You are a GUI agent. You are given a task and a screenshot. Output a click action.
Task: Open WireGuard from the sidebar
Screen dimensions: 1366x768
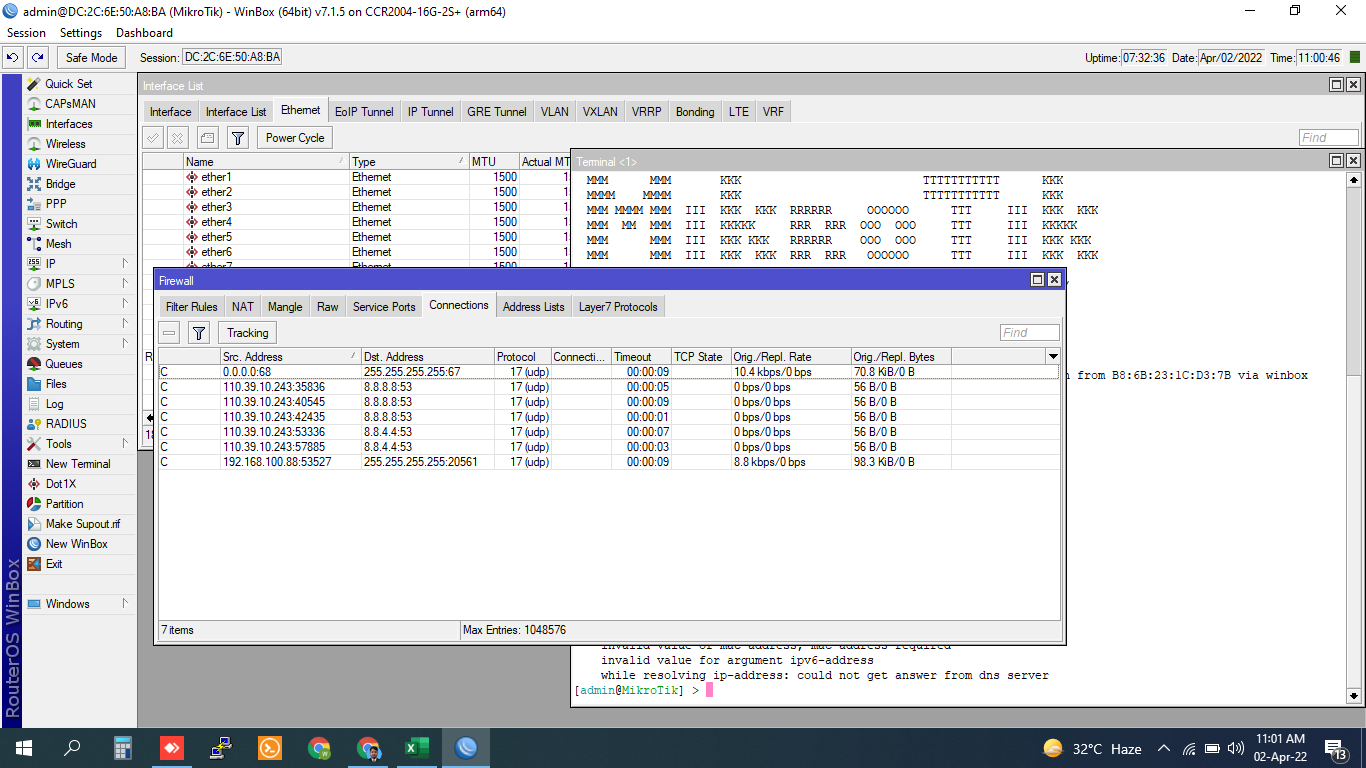[70, 164]
